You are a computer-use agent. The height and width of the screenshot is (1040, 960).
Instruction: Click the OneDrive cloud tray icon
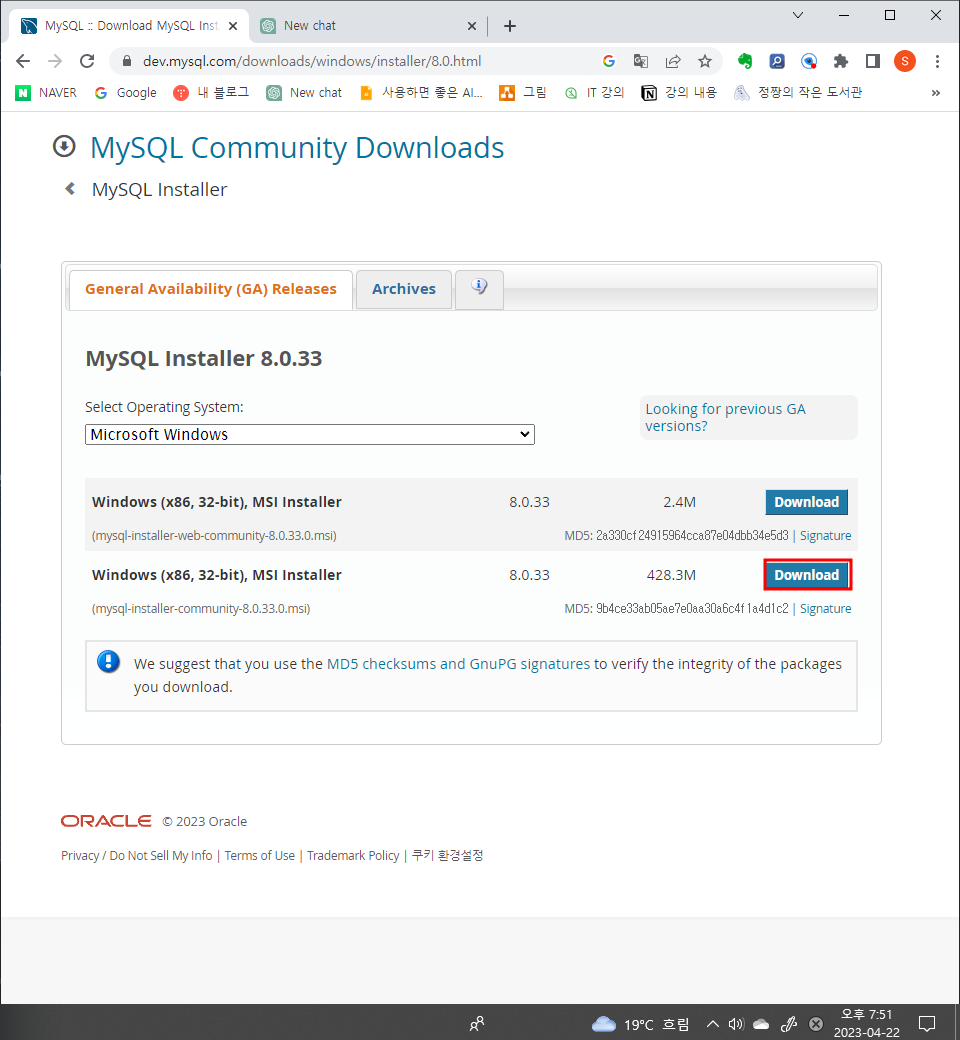761,1024
